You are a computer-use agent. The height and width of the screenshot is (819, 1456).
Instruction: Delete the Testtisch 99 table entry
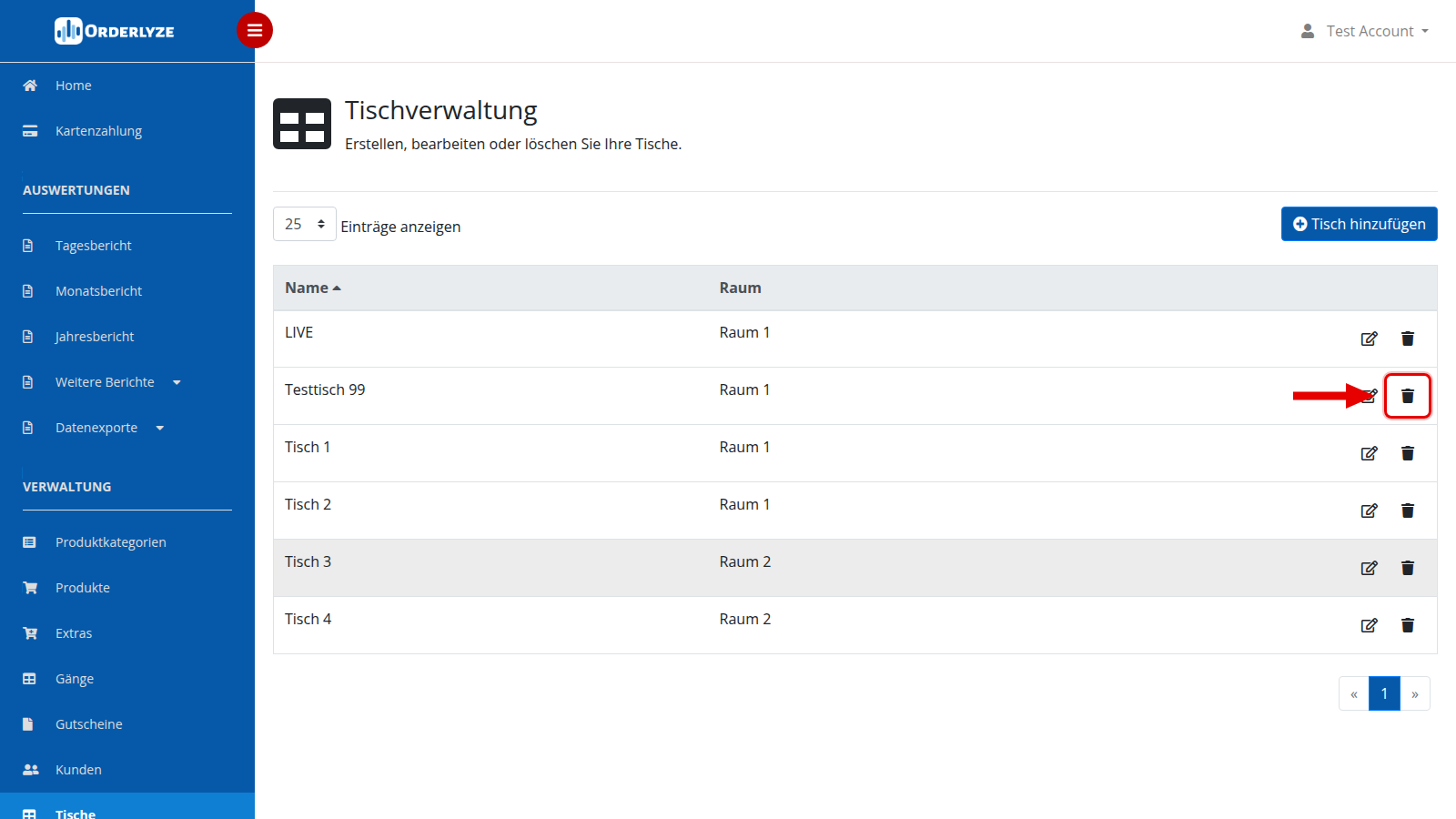[1407, 396]
